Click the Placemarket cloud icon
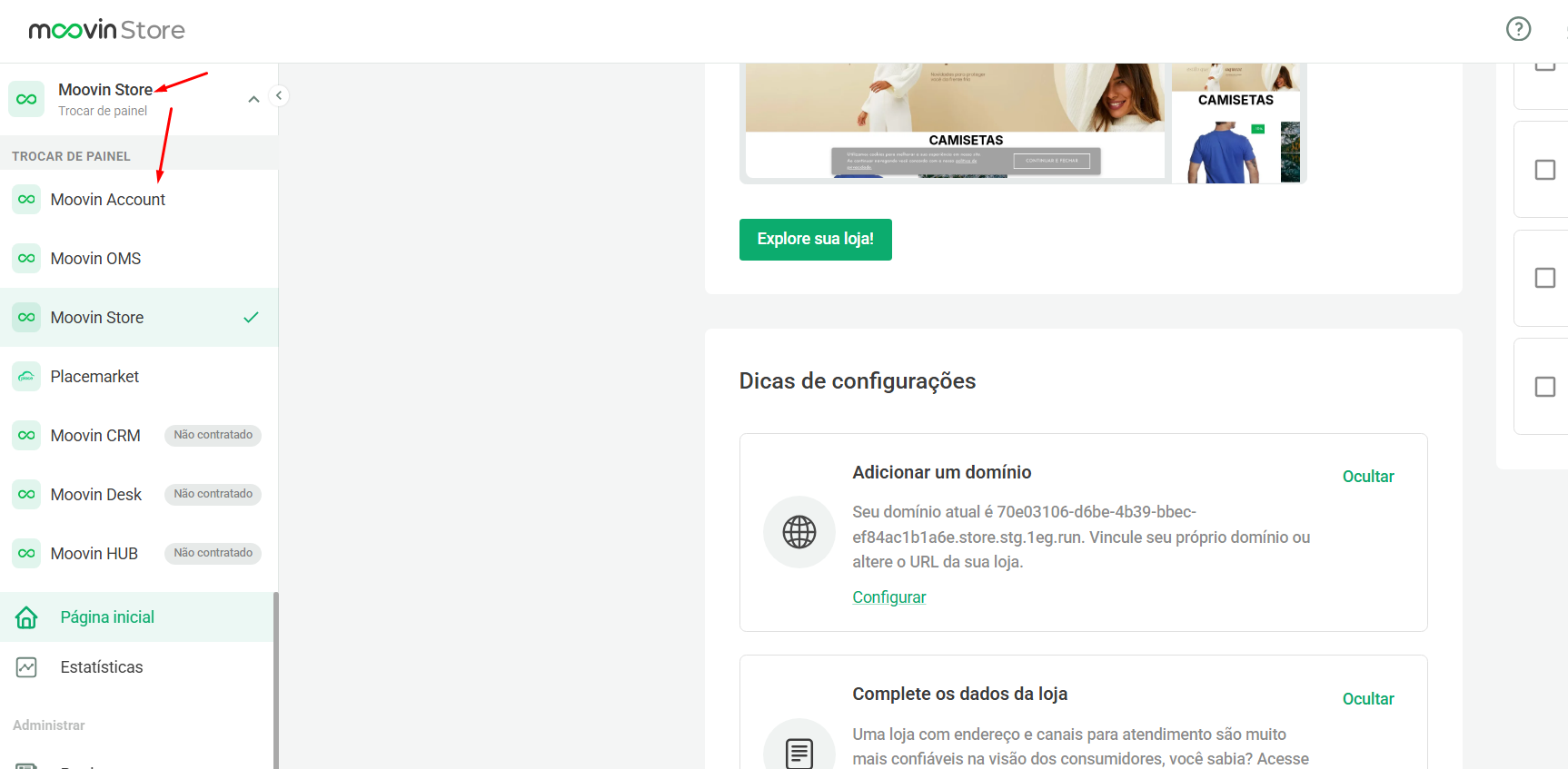The height and width of the screenshot is (769, 1568). coord(26,376)
